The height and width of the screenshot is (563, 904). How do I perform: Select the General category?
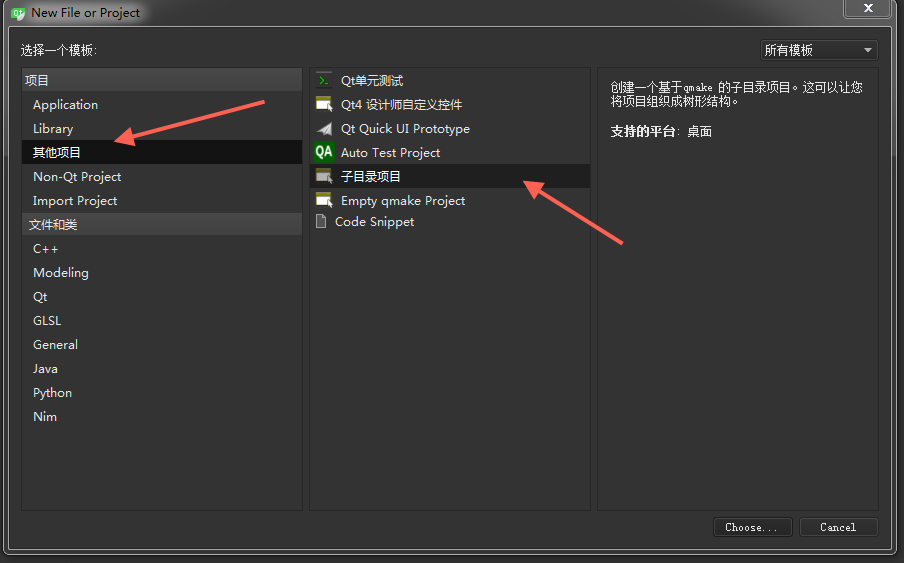click(162, 345)
